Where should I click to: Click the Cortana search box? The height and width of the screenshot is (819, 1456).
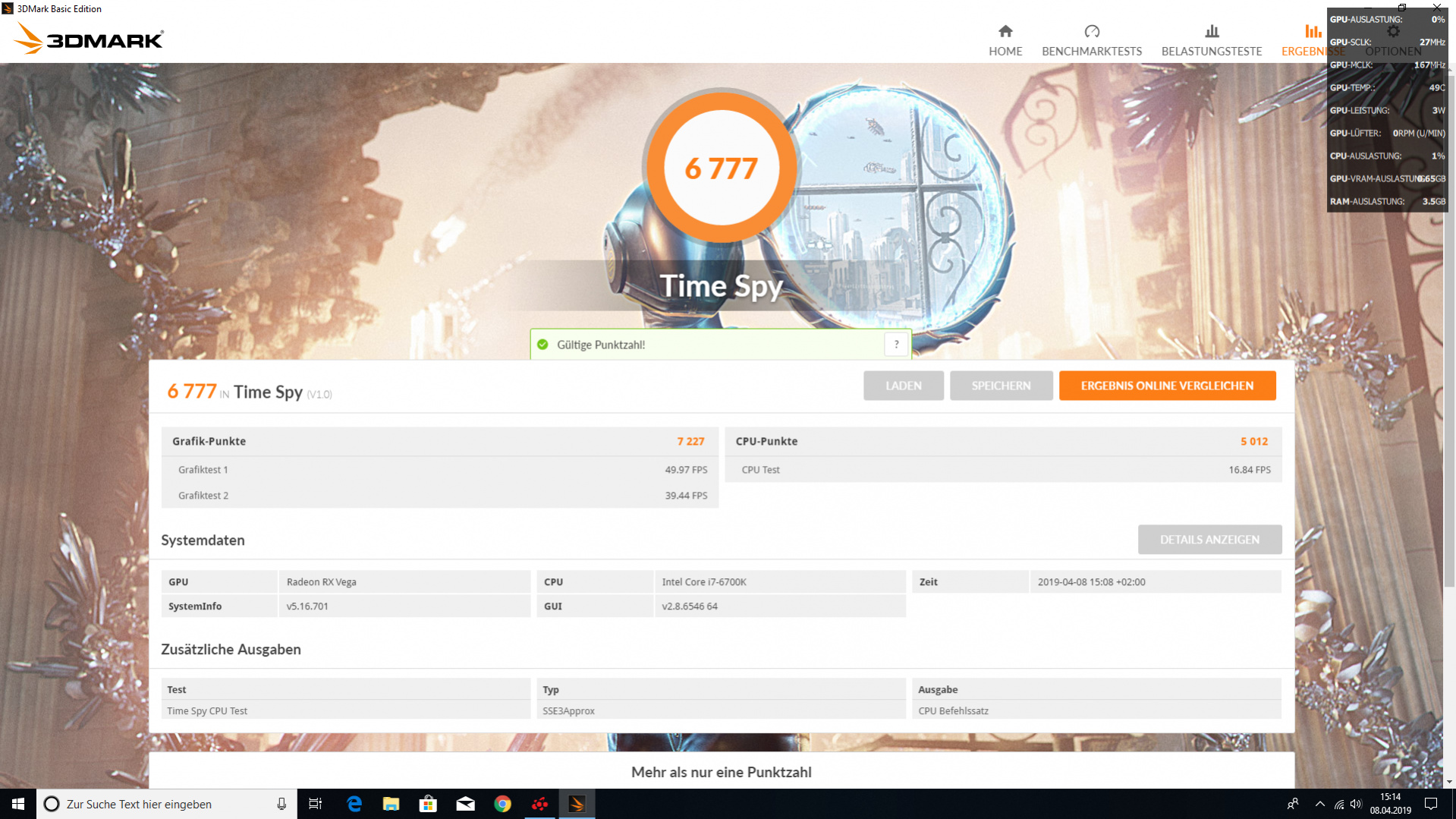[167, 804]
